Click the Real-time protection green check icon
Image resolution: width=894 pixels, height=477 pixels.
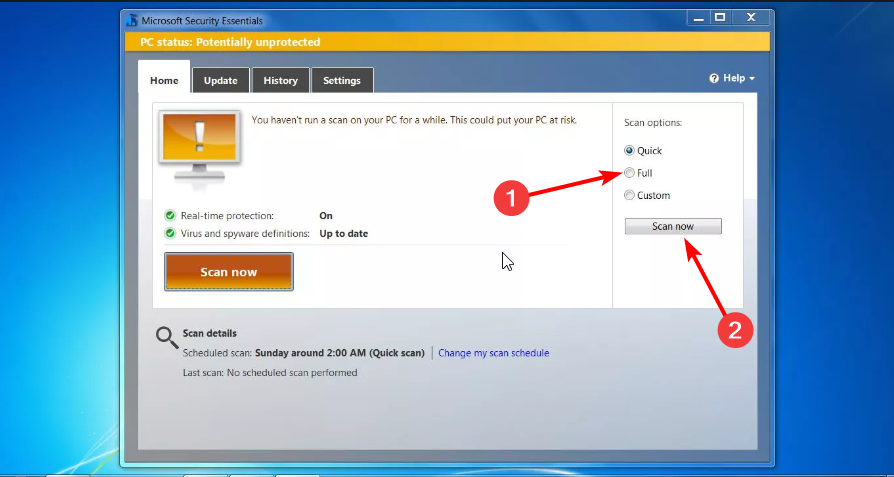[170, 215]
